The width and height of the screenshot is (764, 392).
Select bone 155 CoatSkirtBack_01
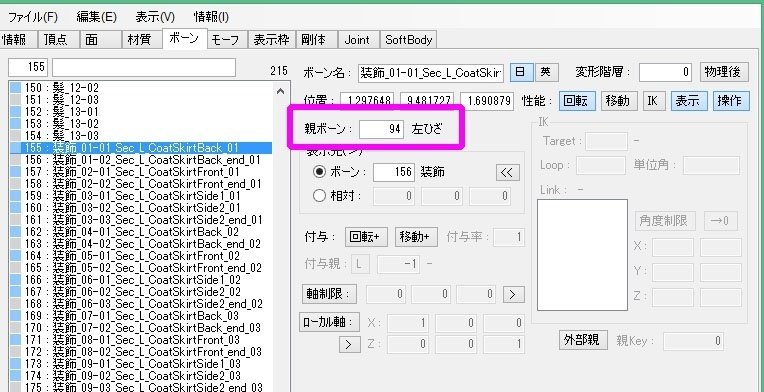141,148
